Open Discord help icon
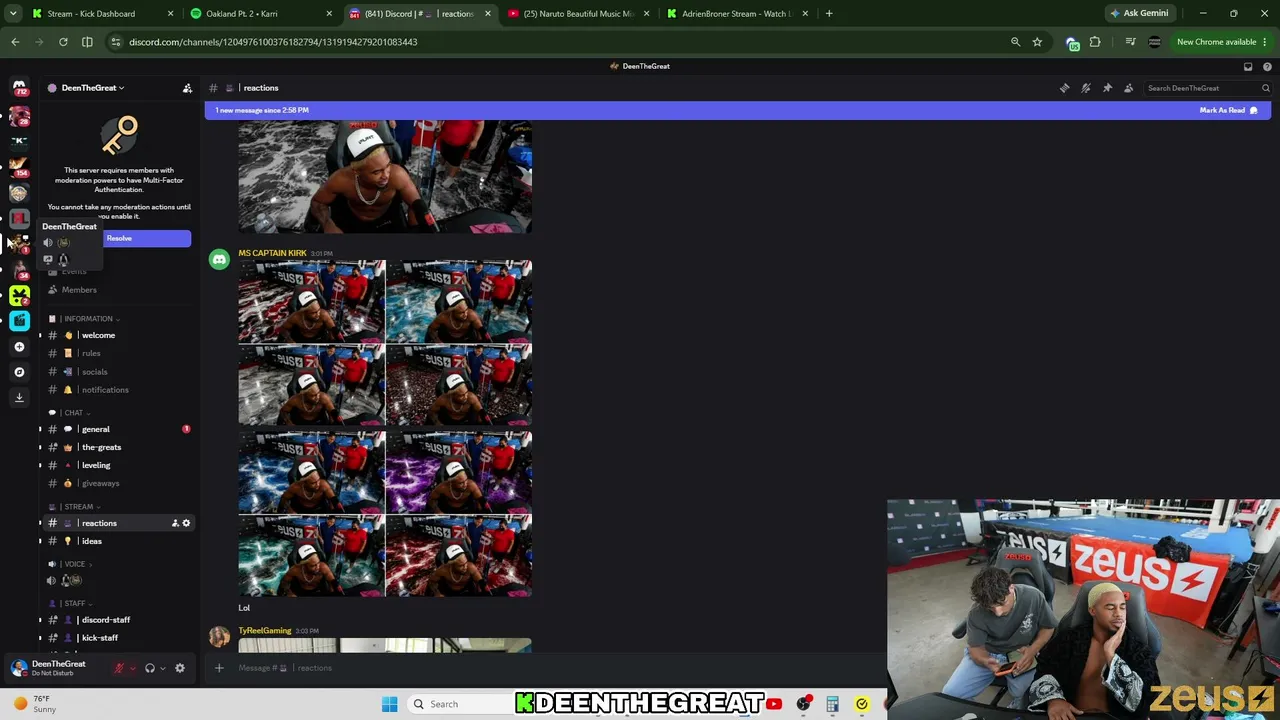 tap(1267, 66)
